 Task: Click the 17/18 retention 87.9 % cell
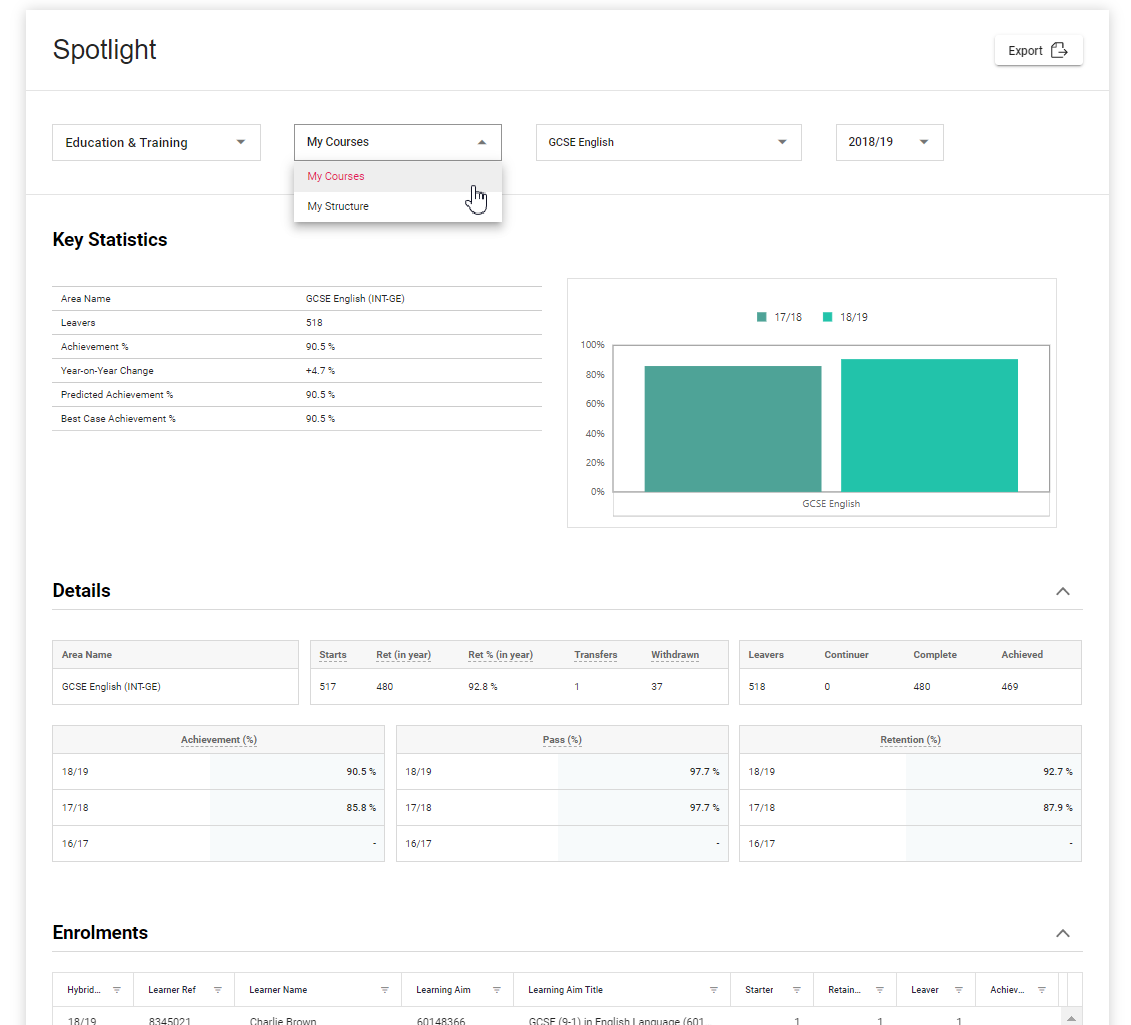click(993, 808)
